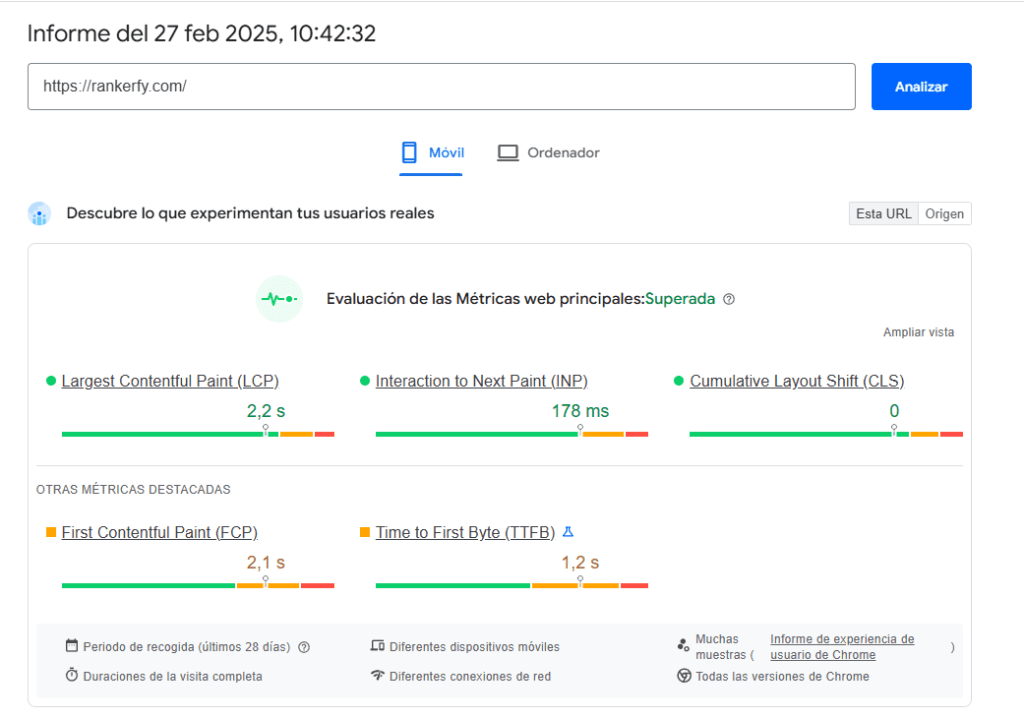Switch to the Móvil tab
This screenshot has width=1024, height=718.
click(431, 153)
